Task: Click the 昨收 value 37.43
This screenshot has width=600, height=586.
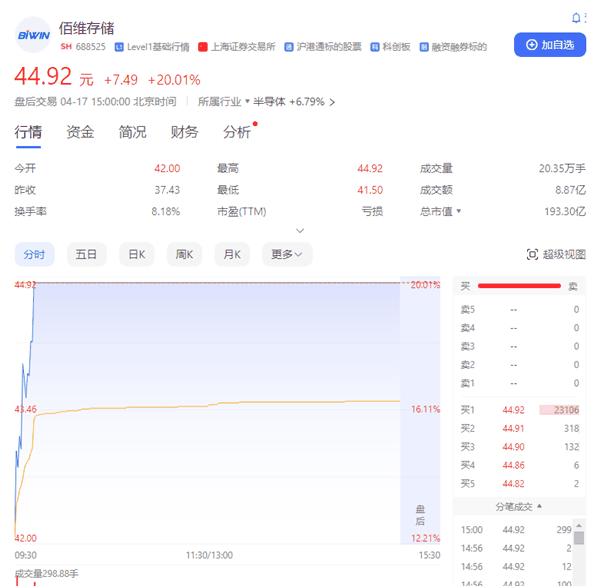Action: click(x=167, y=190)
